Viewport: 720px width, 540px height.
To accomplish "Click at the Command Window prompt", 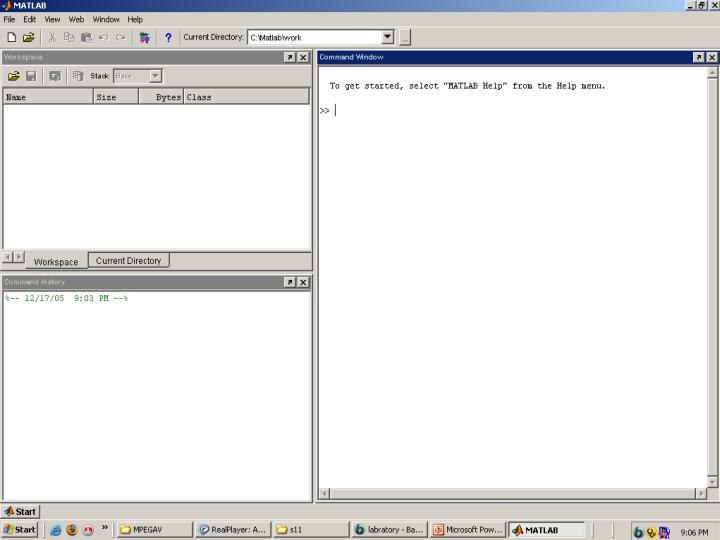I will tap(336, 110).
